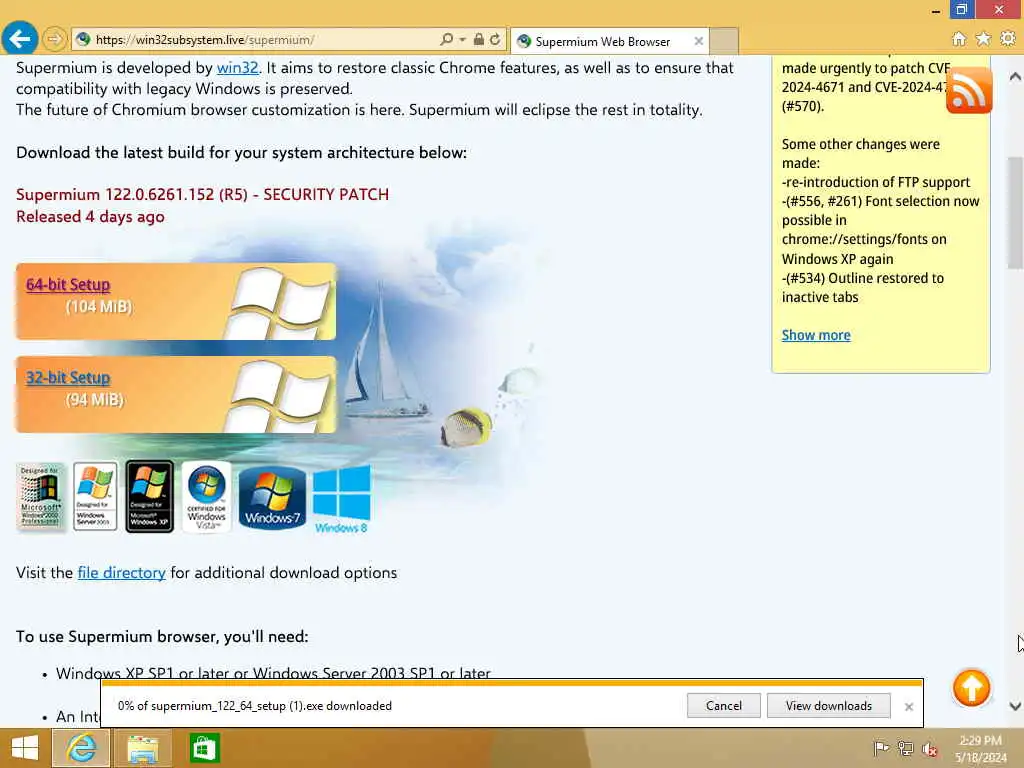Open Favorites star icon
The height and width of the screenshot is (768, 1024).
(983, 39)
